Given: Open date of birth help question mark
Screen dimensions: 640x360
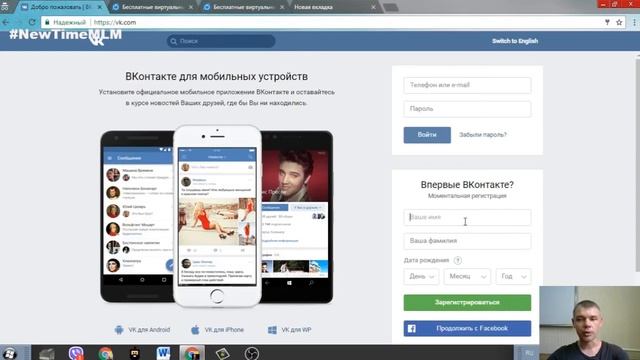Looking at the screenshot, I should click(x=458, y=260).
